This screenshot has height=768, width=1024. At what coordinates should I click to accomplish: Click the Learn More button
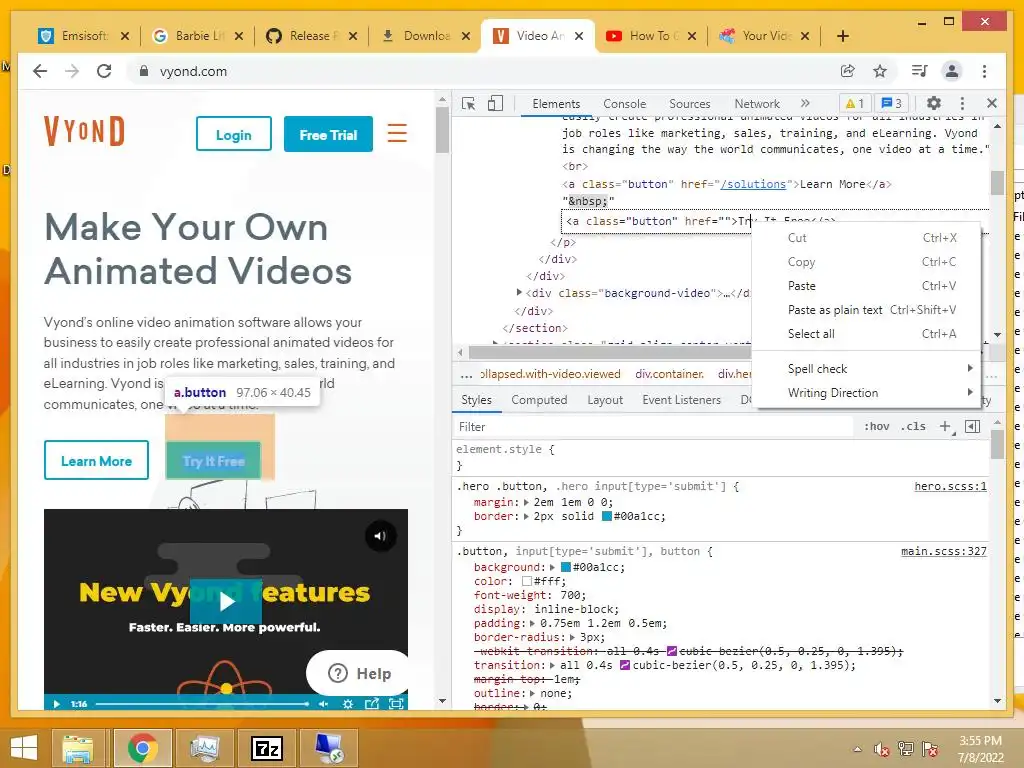97,460
